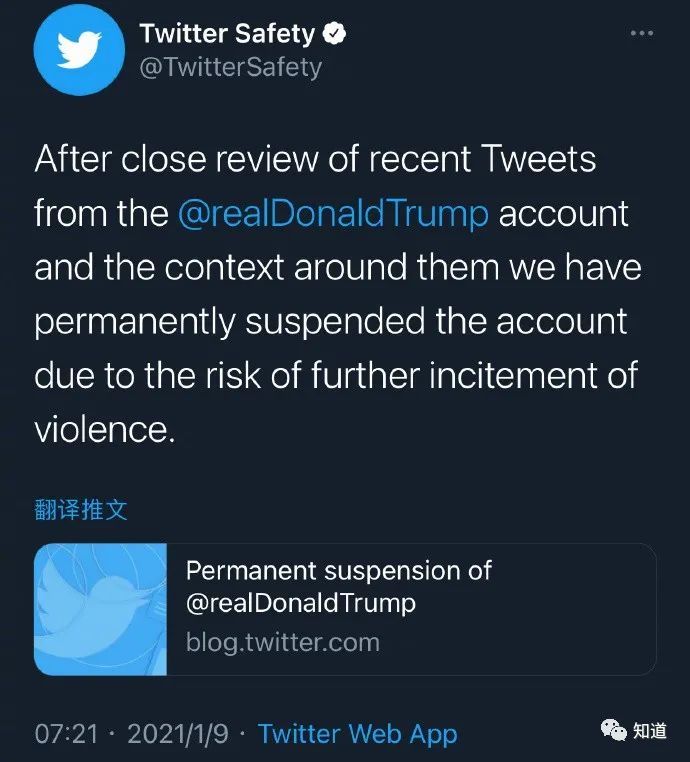690x762 pixels.
Task: Click the 2021/1/9 tweet date
Action: [x=178, y=733]
